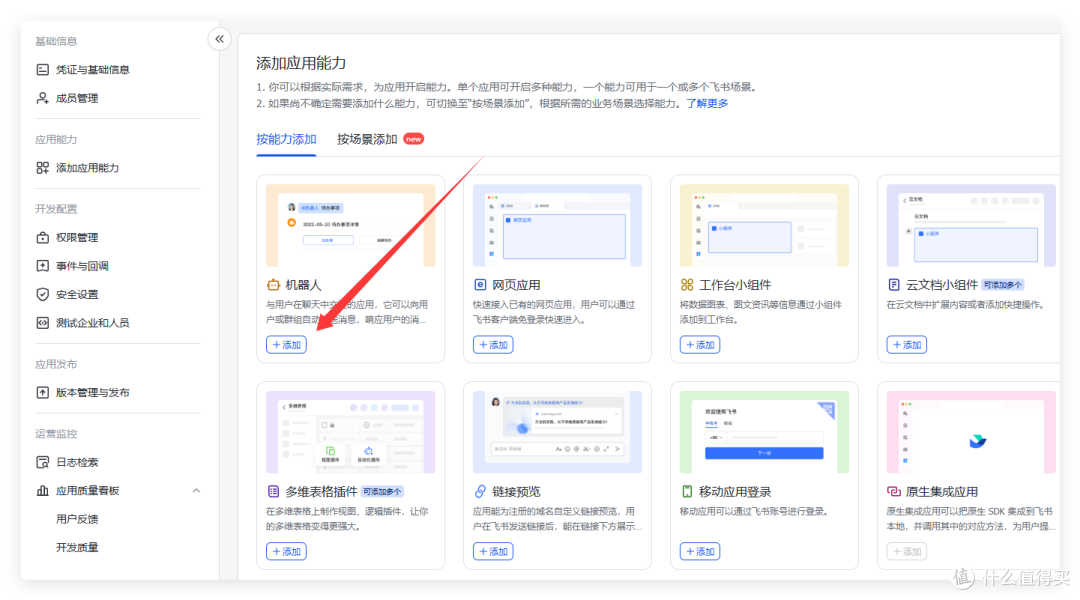Click the 多维表格插件 preview image
The image size is (1080, 600).
(x=351, y=432)
